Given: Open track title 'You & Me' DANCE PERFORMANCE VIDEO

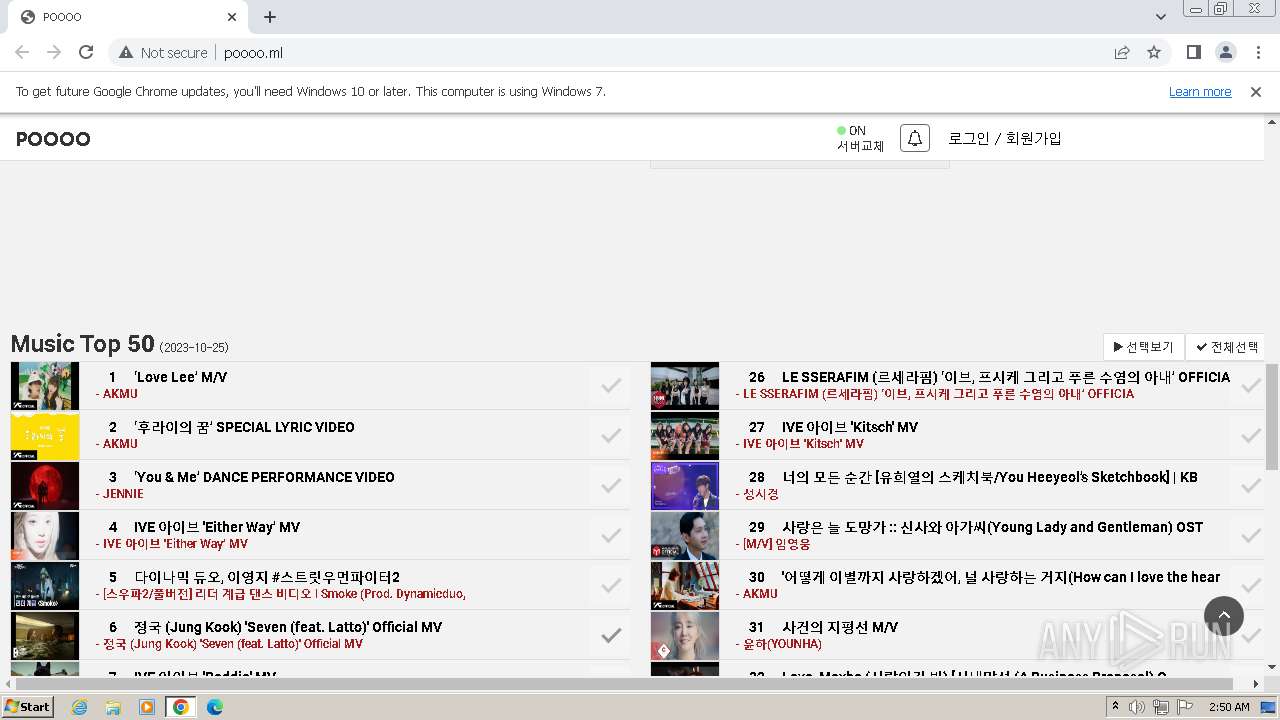Looking at the screenshot, I should tap(264, 477).
